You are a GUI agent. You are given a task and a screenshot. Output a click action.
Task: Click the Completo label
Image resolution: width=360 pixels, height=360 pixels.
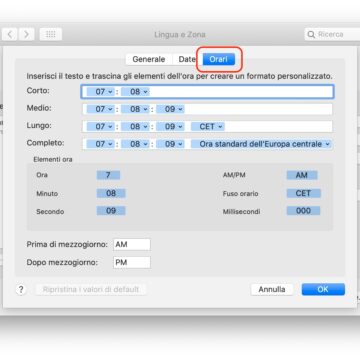coord(45,143)
